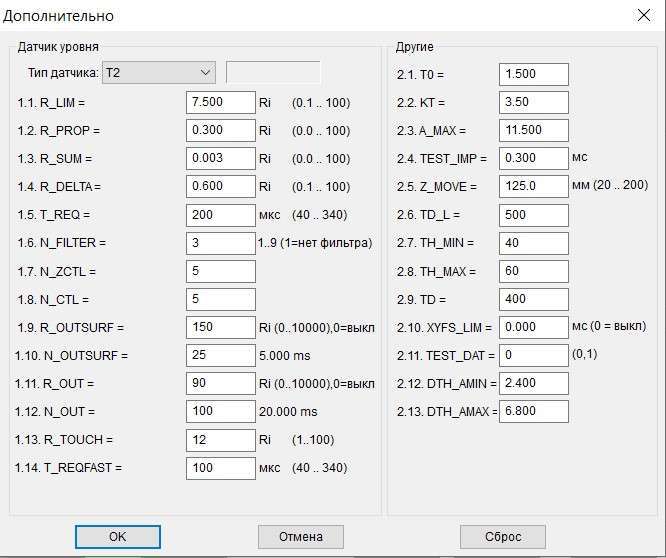Focus the R_DELTA input box
This screenshot has width=666, height=558.
click(220, 186)
